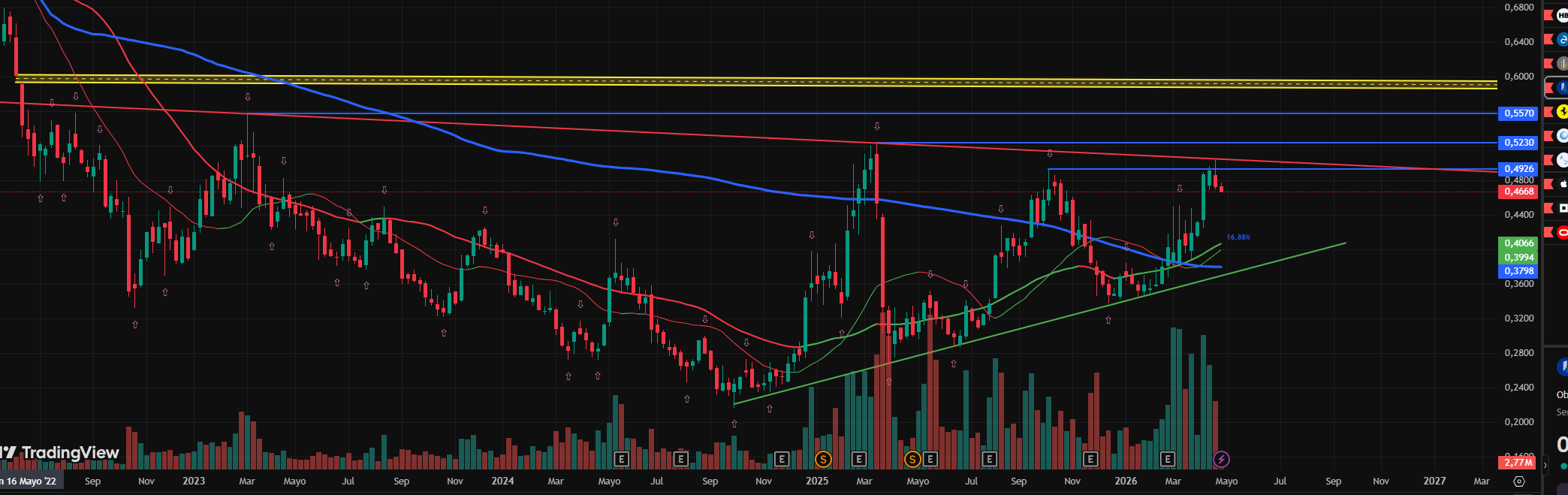
Task: Open the E earnings marker near Mar 2026
Action: pos(1167,459)
